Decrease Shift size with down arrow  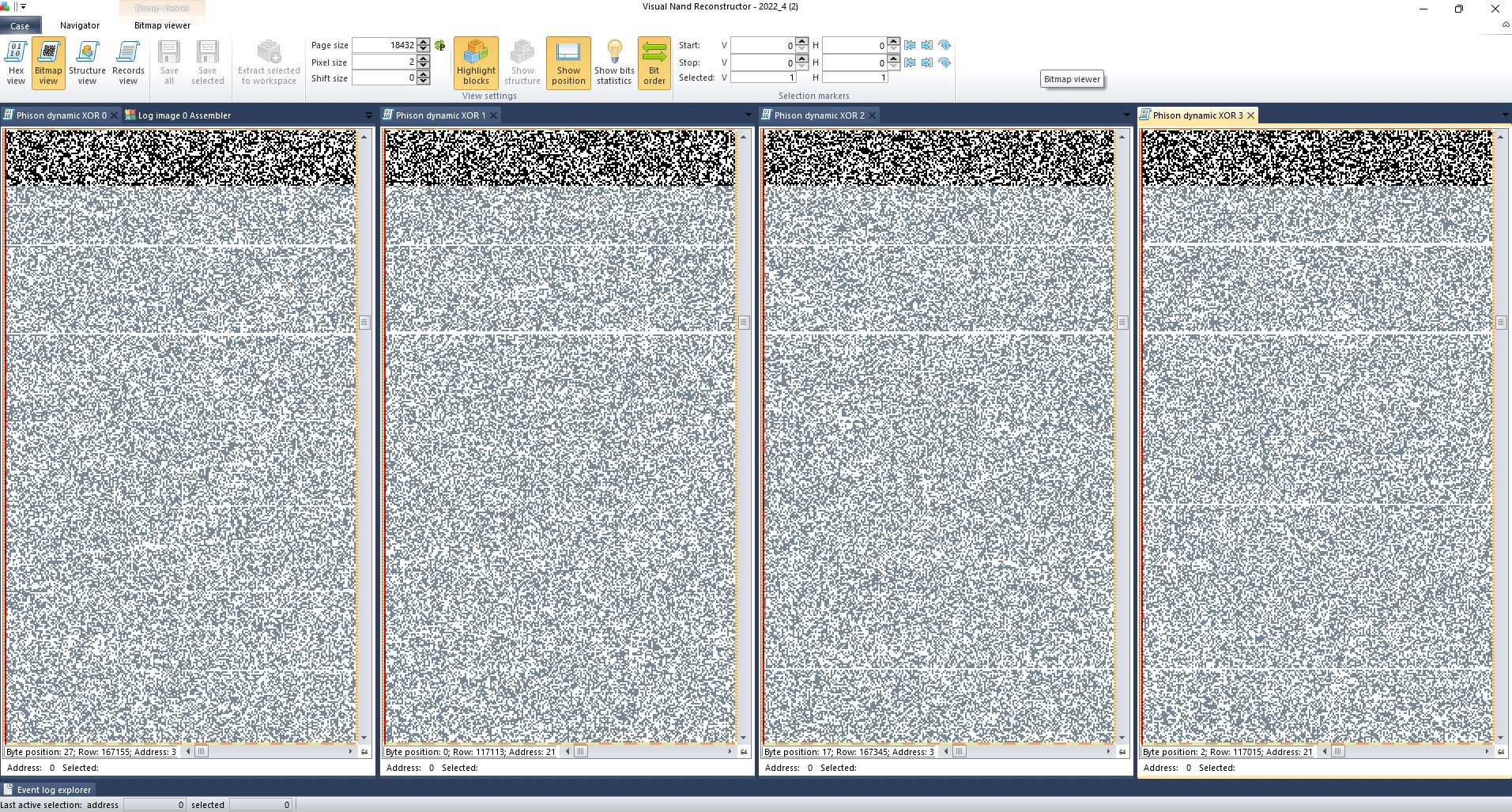click(x=424, y=81)
